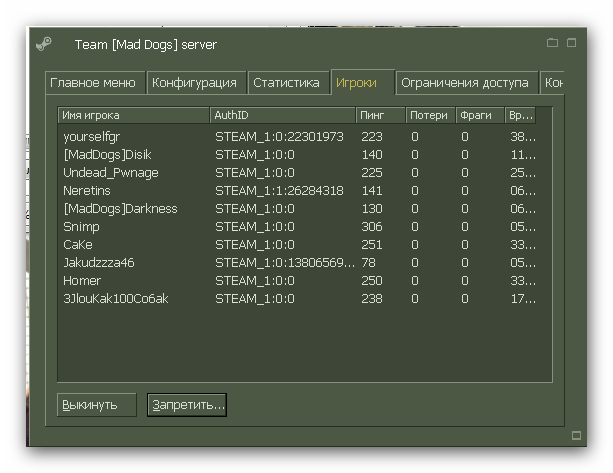The width and height of the screenshot is (613, 473).
Task: Click ping value 141
Action: point(372,190)
